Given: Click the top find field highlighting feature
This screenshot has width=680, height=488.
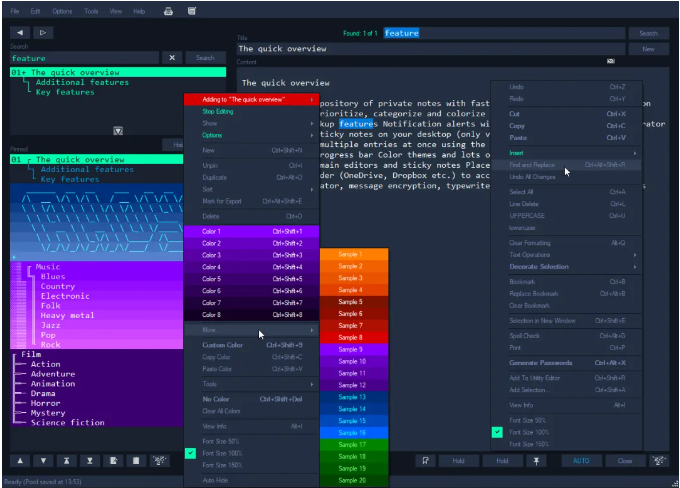Looking at the screenshot, I should coord(504,33).
